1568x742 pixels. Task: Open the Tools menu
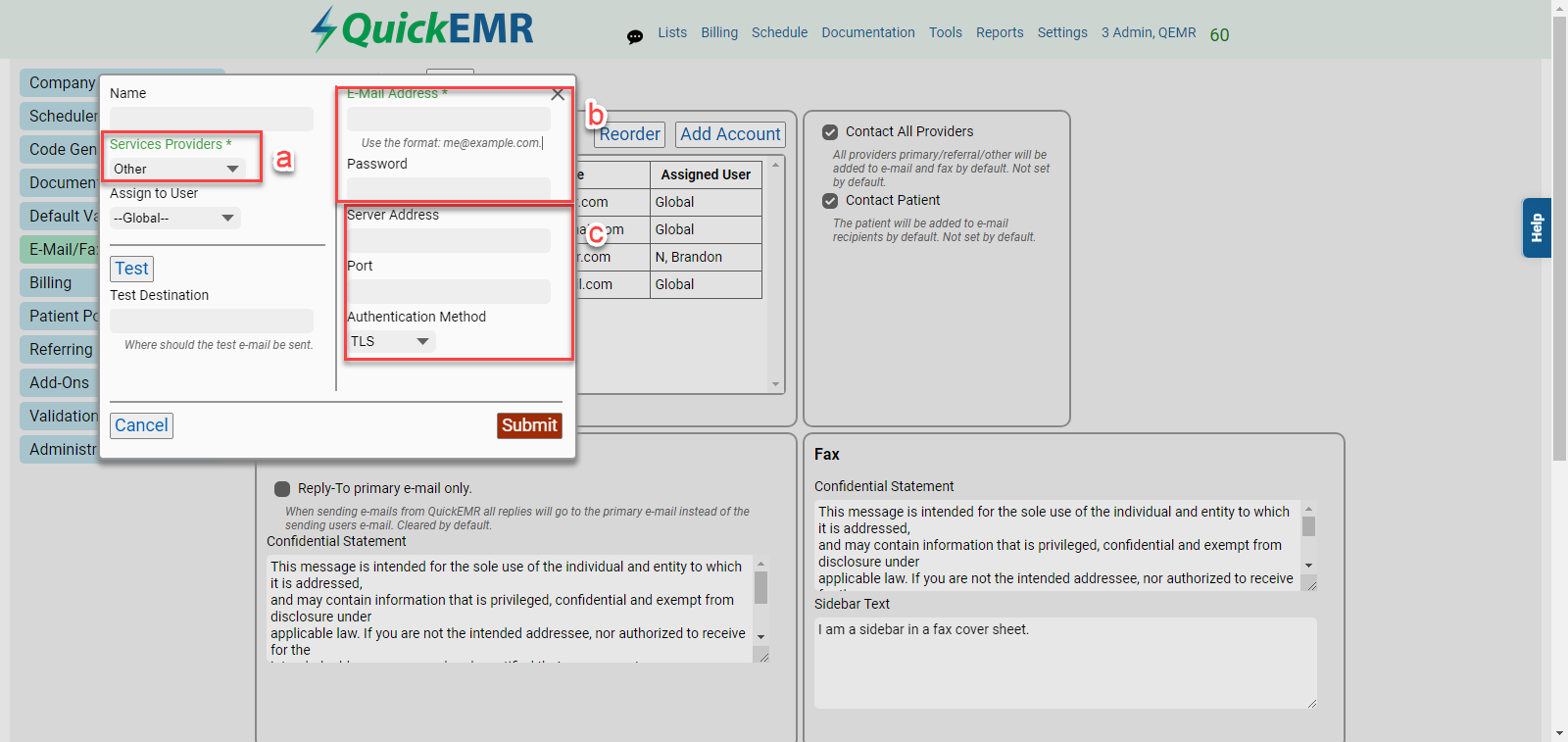(946, 32)
